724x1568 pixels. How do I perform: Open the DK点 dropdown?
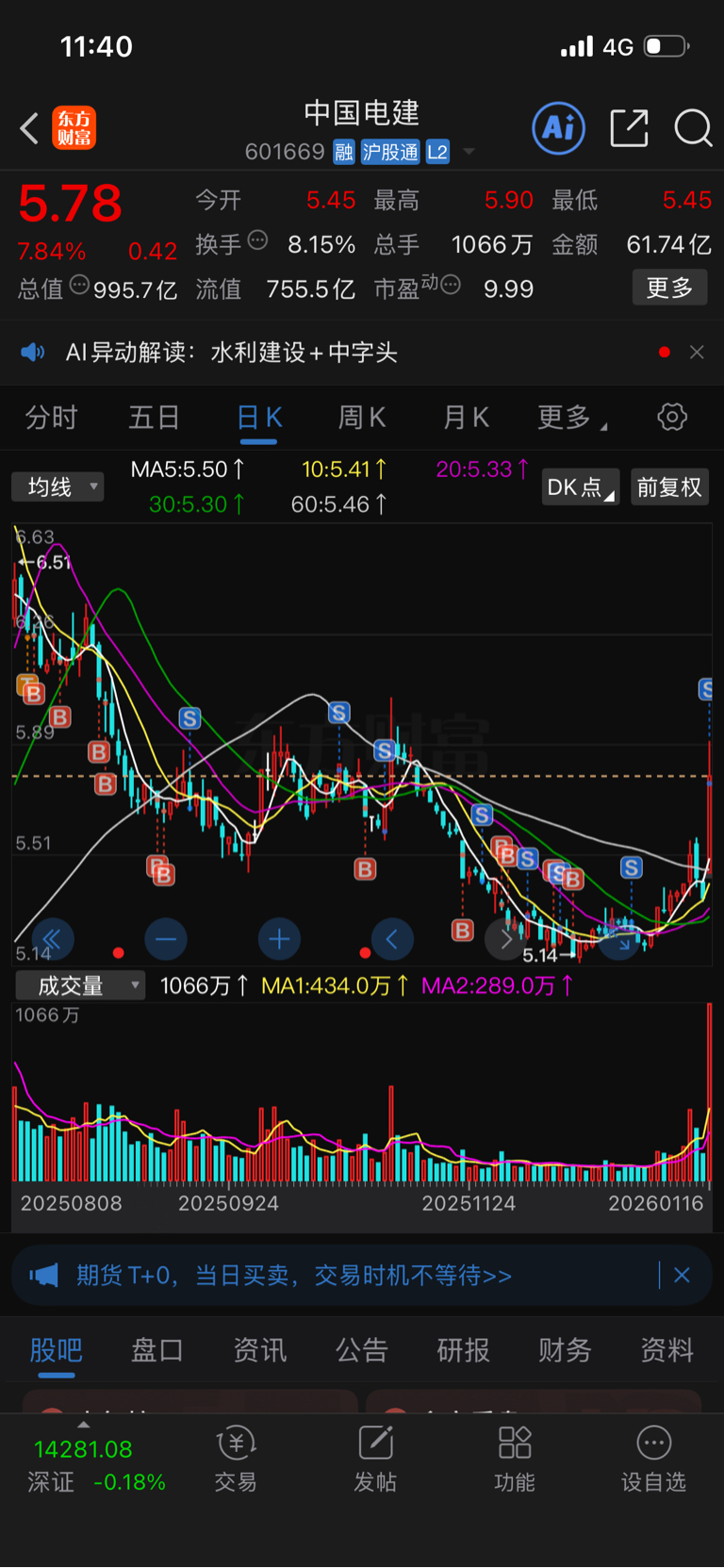(581, 487)
